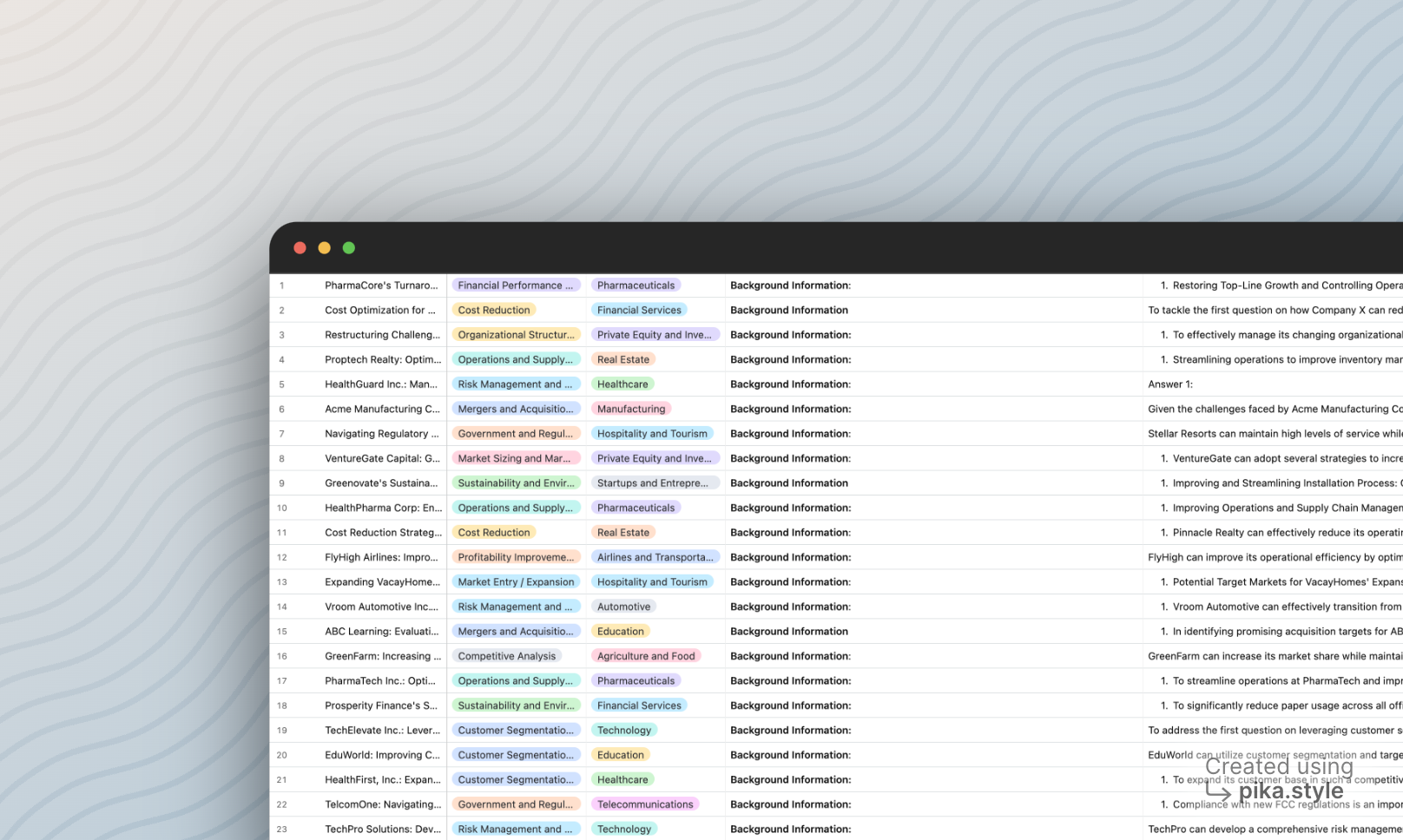The image size is (1403, 840).
Task: Click the 'Airlines and Transporta...' industry tag
Action: point(655,557)
